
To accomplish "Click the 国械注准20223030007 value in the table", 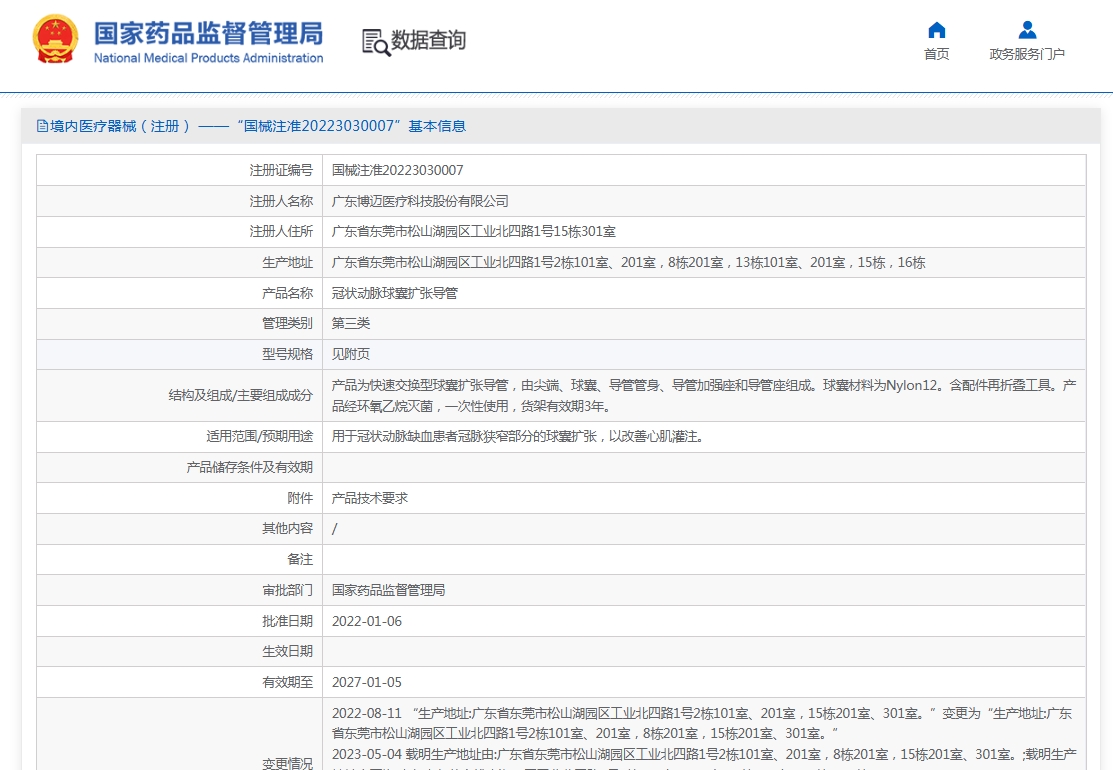I will 398,170.
